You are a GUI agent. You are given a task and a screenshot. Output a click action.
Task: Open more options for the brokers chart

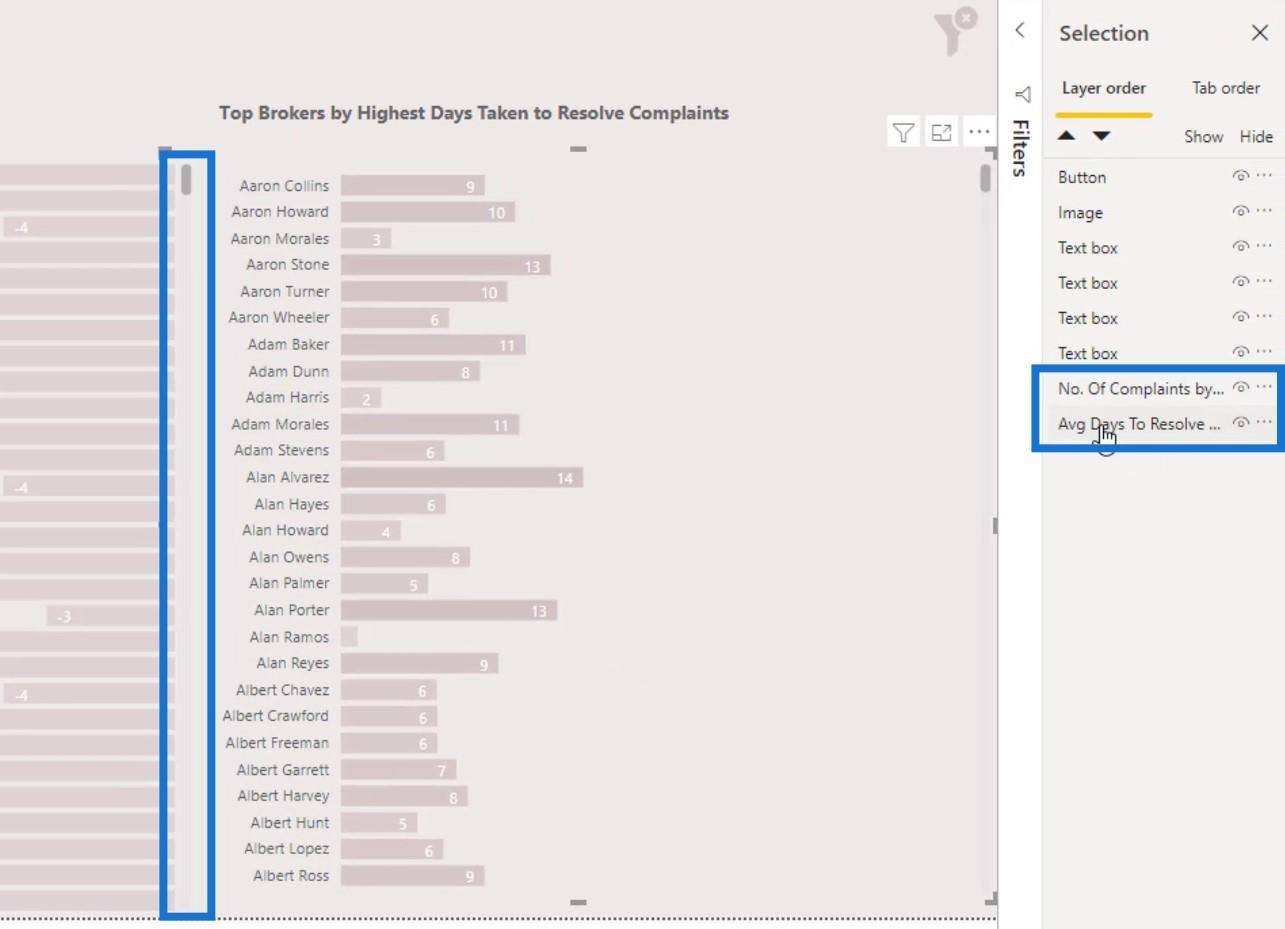pyautogui.click(x=979, y=132)
